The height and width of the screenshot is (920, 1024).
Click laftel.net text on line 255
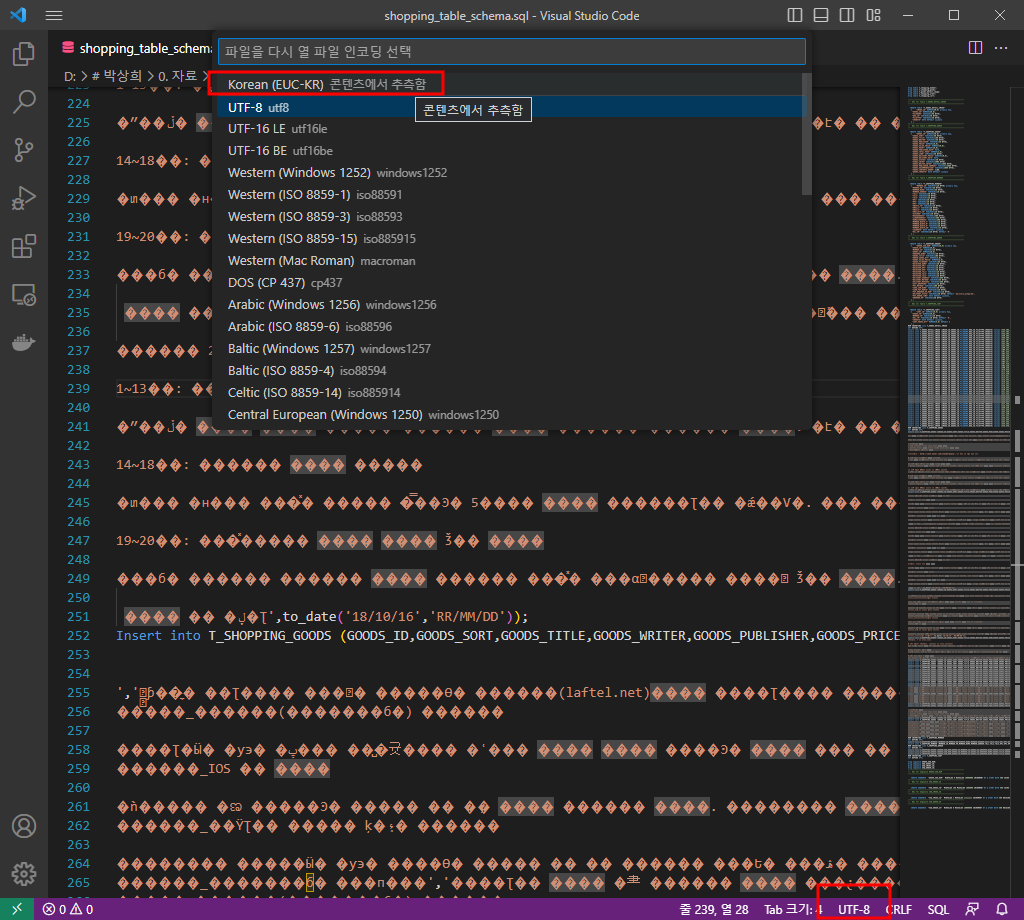tap(604, 692)
